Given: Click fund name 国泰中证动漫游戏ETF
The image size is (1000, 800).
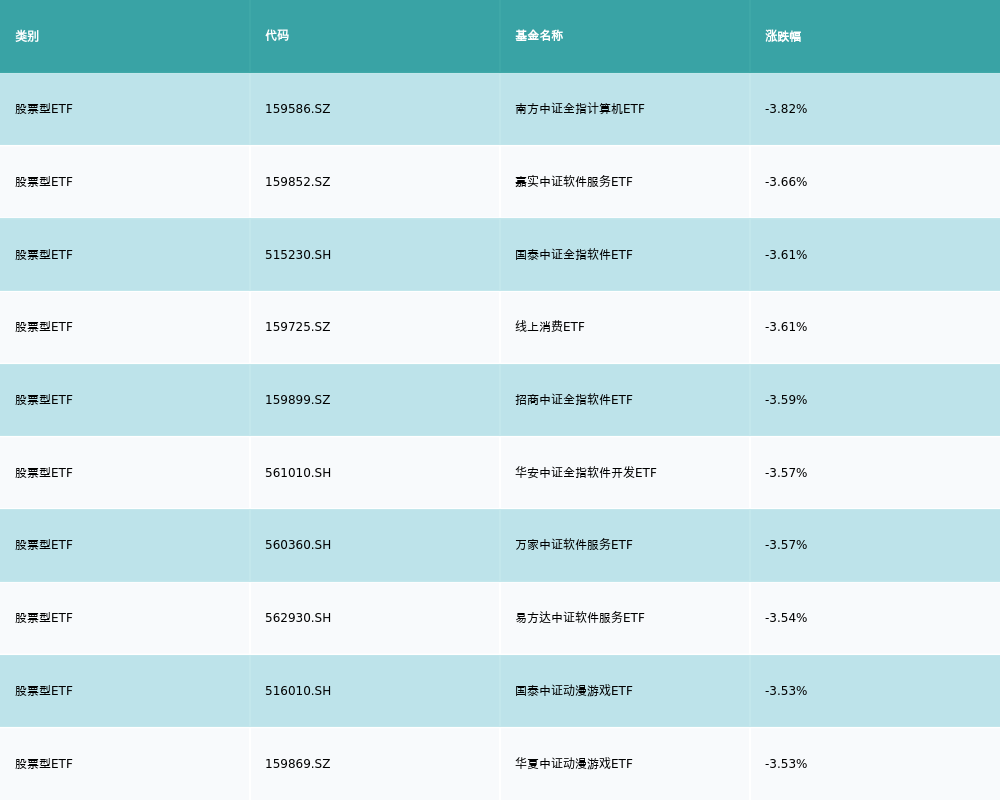Looking at the screenshot, I should tap(574, 691).
